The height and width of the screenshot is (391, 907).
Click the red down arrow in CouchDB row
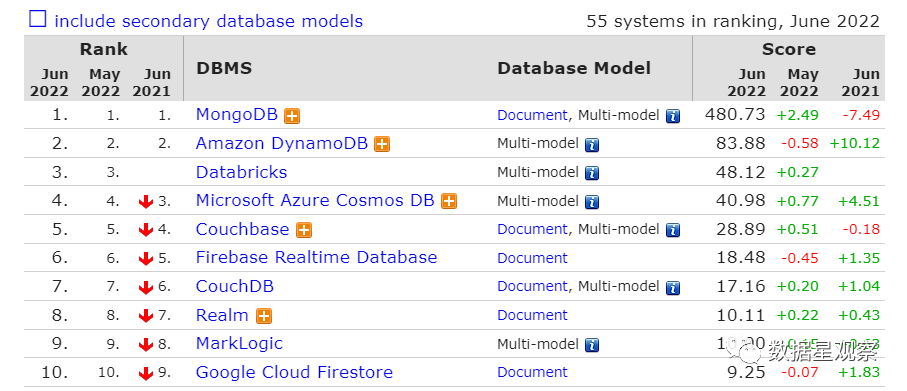(x=146, y=287)
